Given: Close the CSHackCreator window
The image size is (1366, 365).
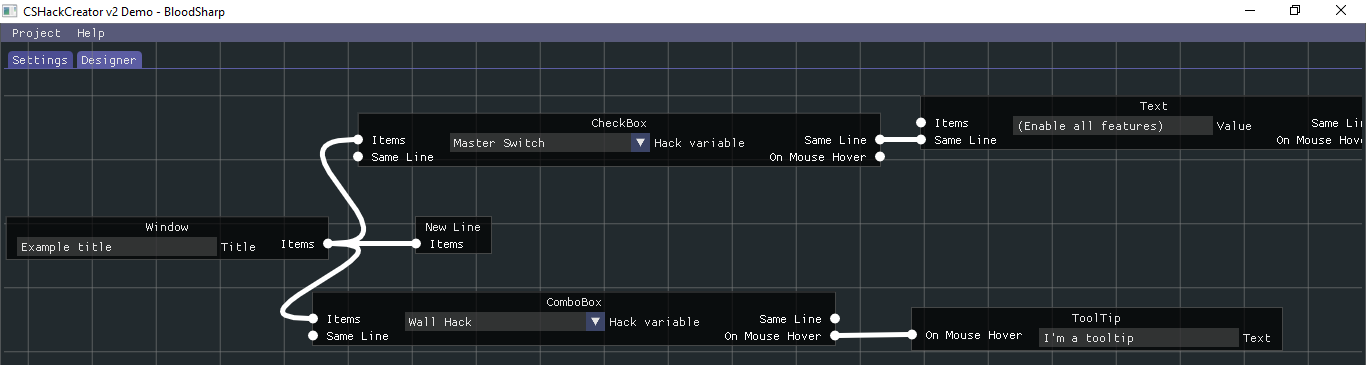Looking at the screenshot, I should (1341, 11).
